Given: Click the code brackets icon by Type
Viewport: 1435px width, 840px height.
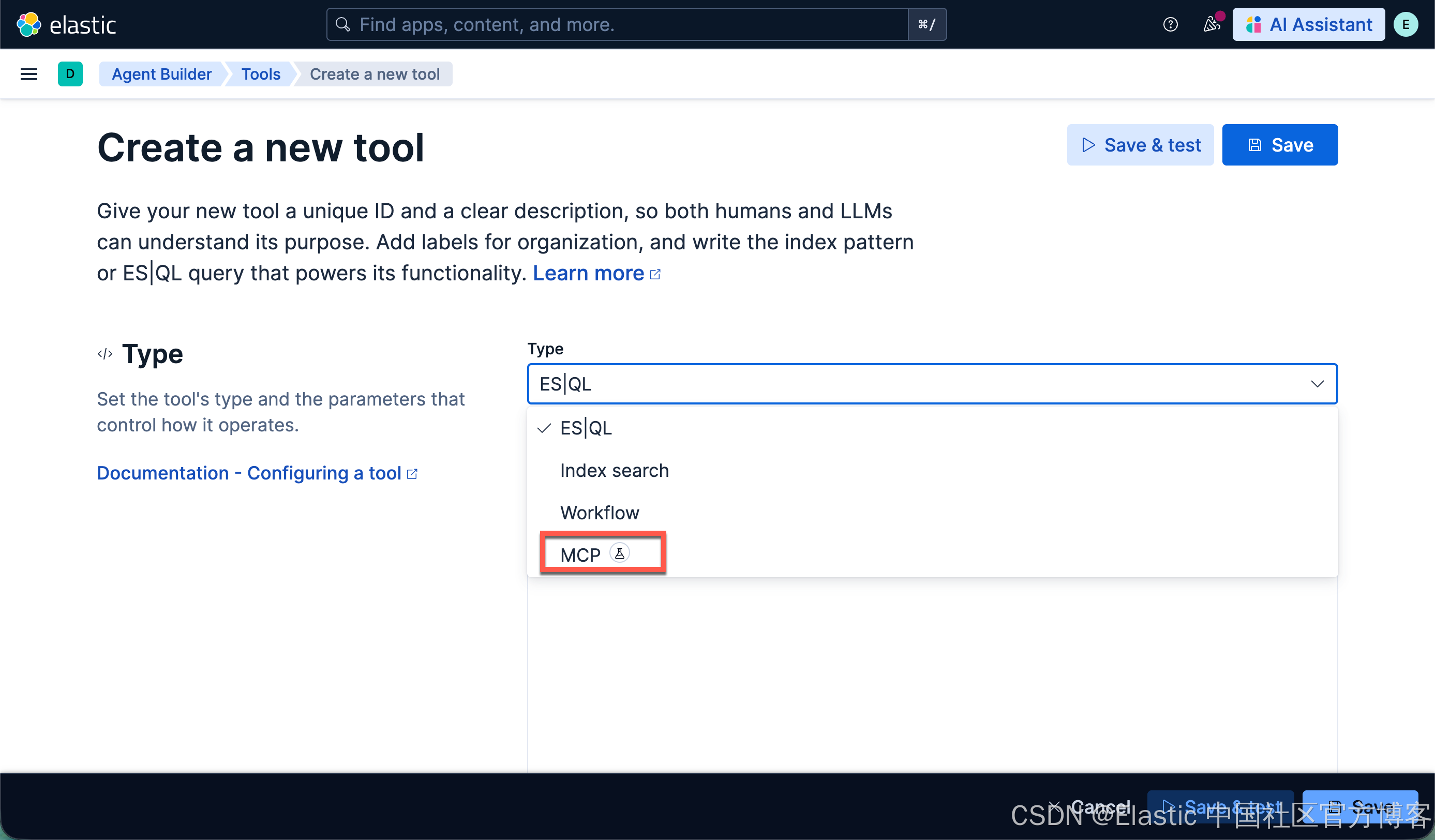Looking at the screenshot, I should click(x=105, y=354).
